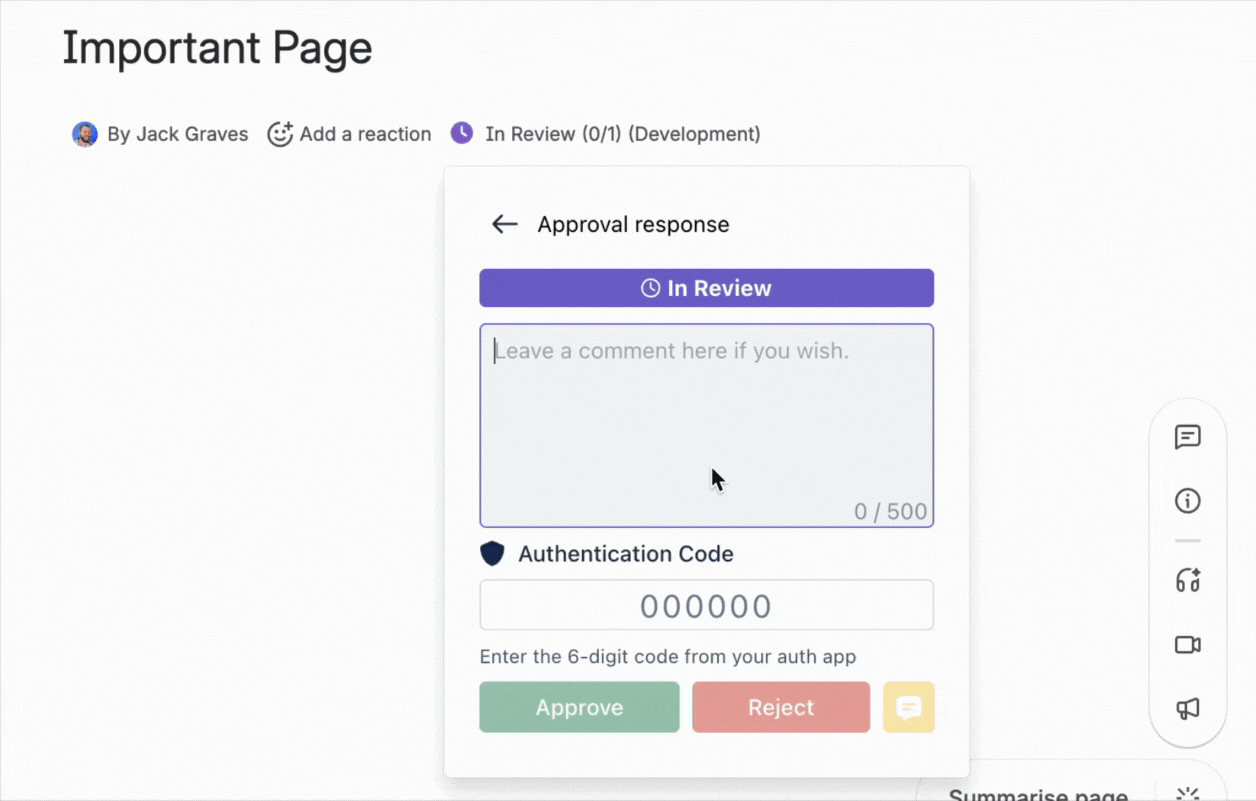Focus the comment text area
Screen dimensions: 1256x801
pos(707,425)
